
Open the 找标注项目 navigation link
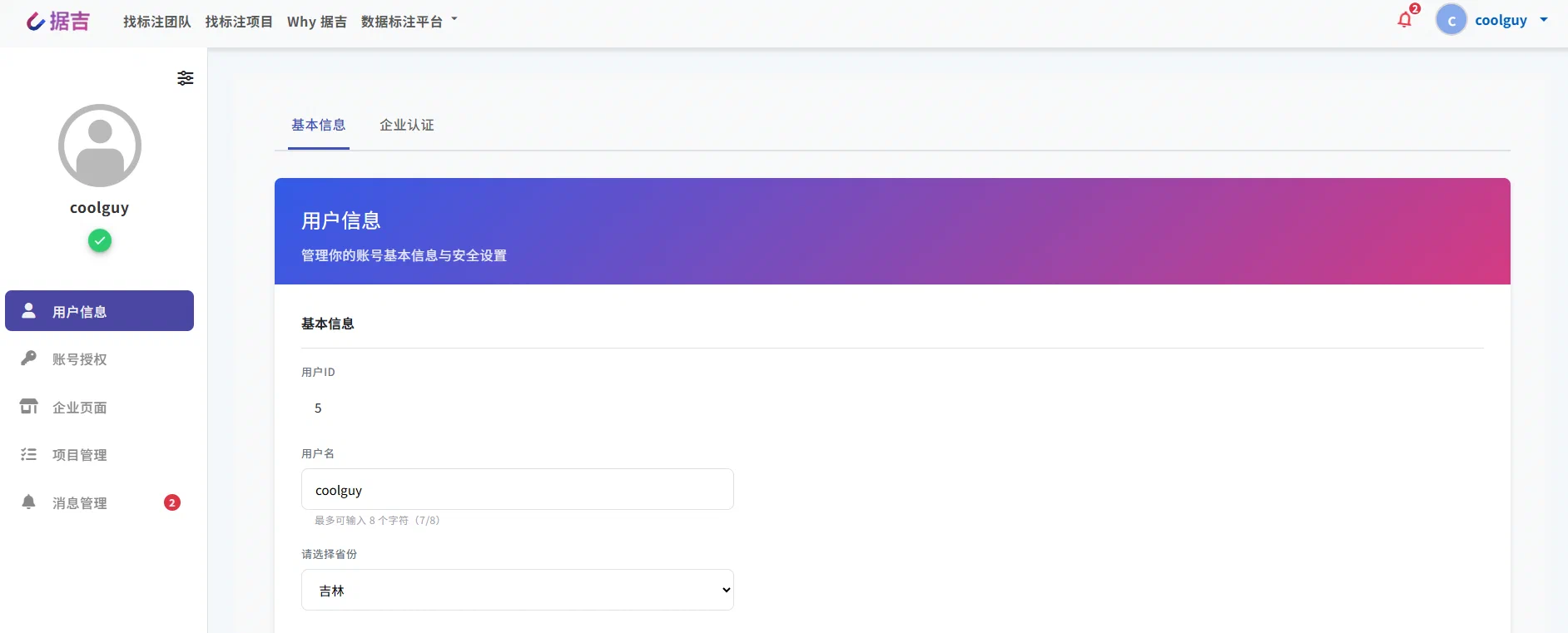coord(239,22)
